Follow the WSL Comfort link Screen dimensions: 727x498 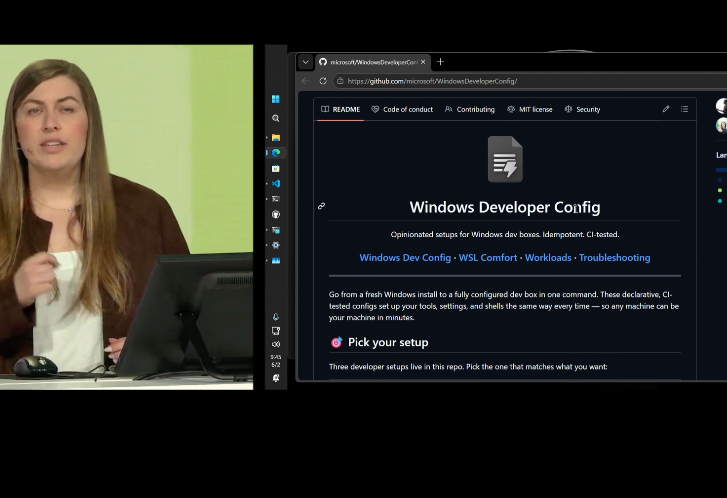488,258
